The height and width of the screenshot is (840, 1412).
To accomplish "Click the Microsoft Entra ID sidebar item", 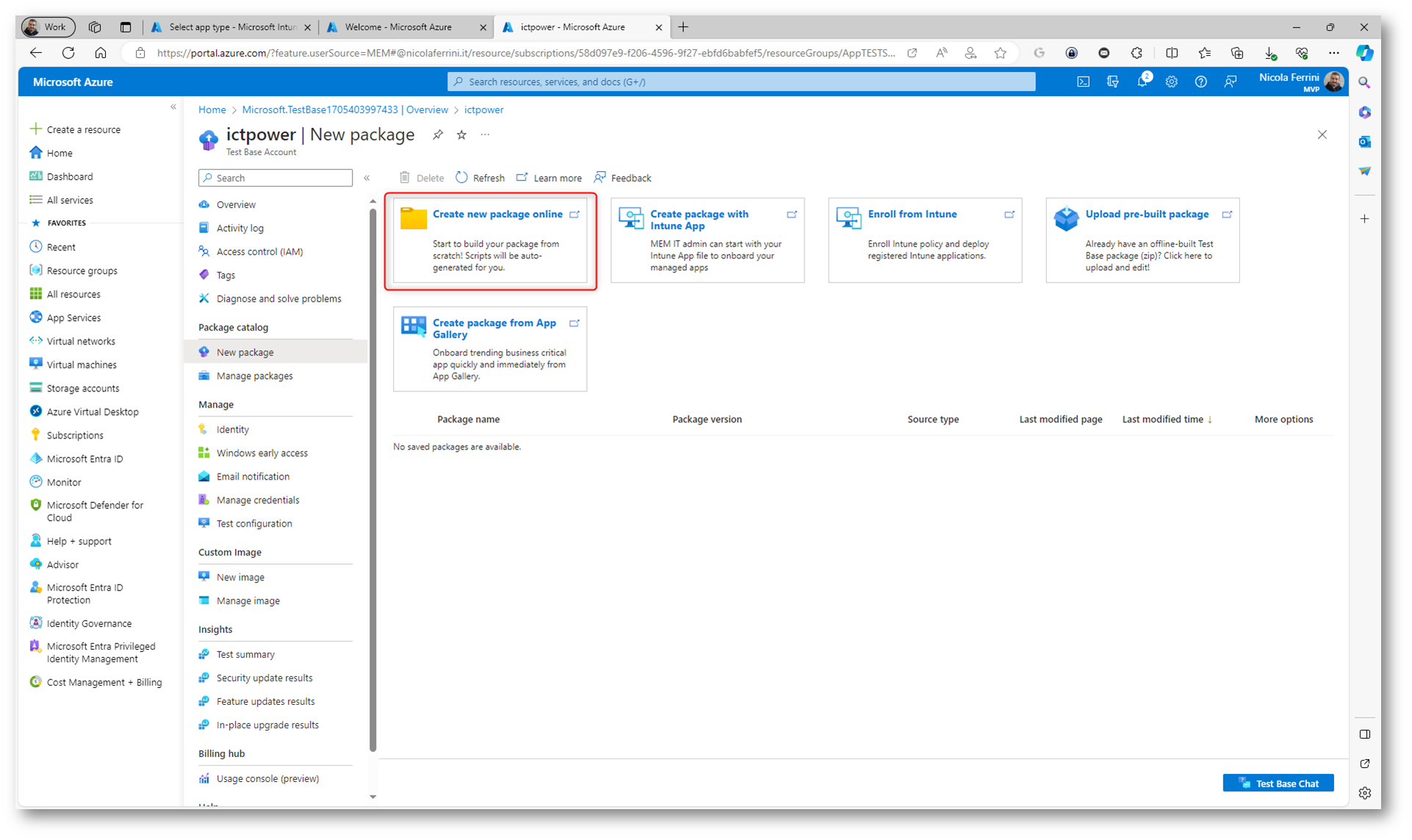I will 84,459.
